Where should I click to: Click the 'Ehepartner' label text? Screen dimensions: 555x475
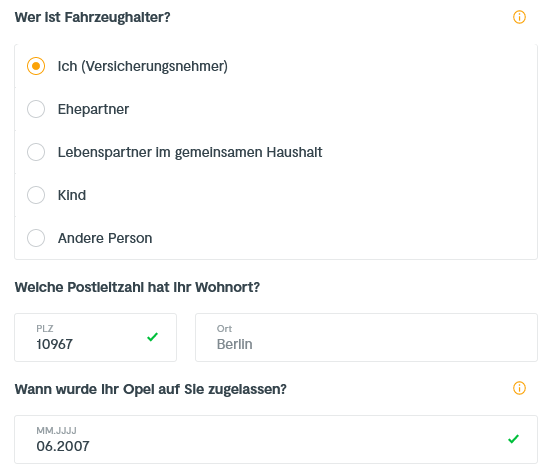click(93, 109)
